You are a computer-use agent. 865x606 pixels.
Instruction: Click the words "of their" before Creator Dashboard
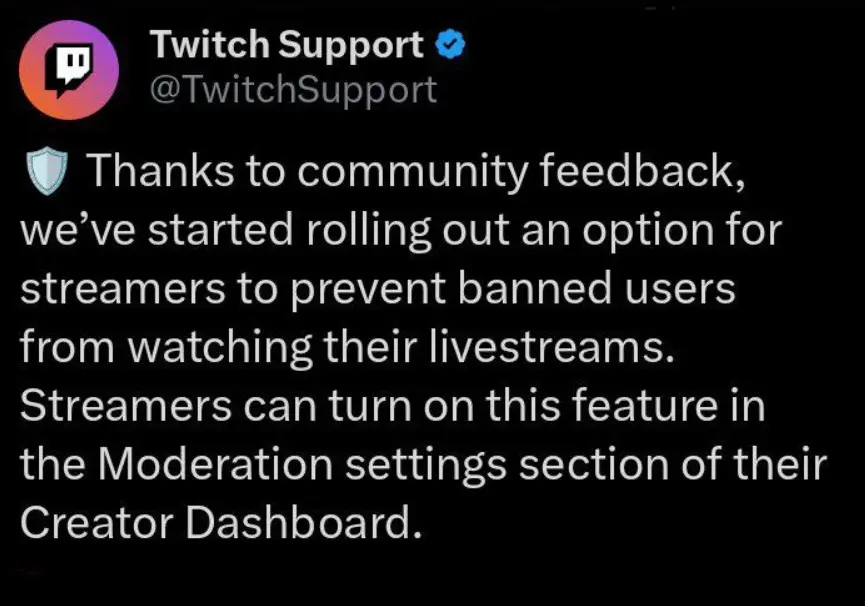click(x=760, y=466)
